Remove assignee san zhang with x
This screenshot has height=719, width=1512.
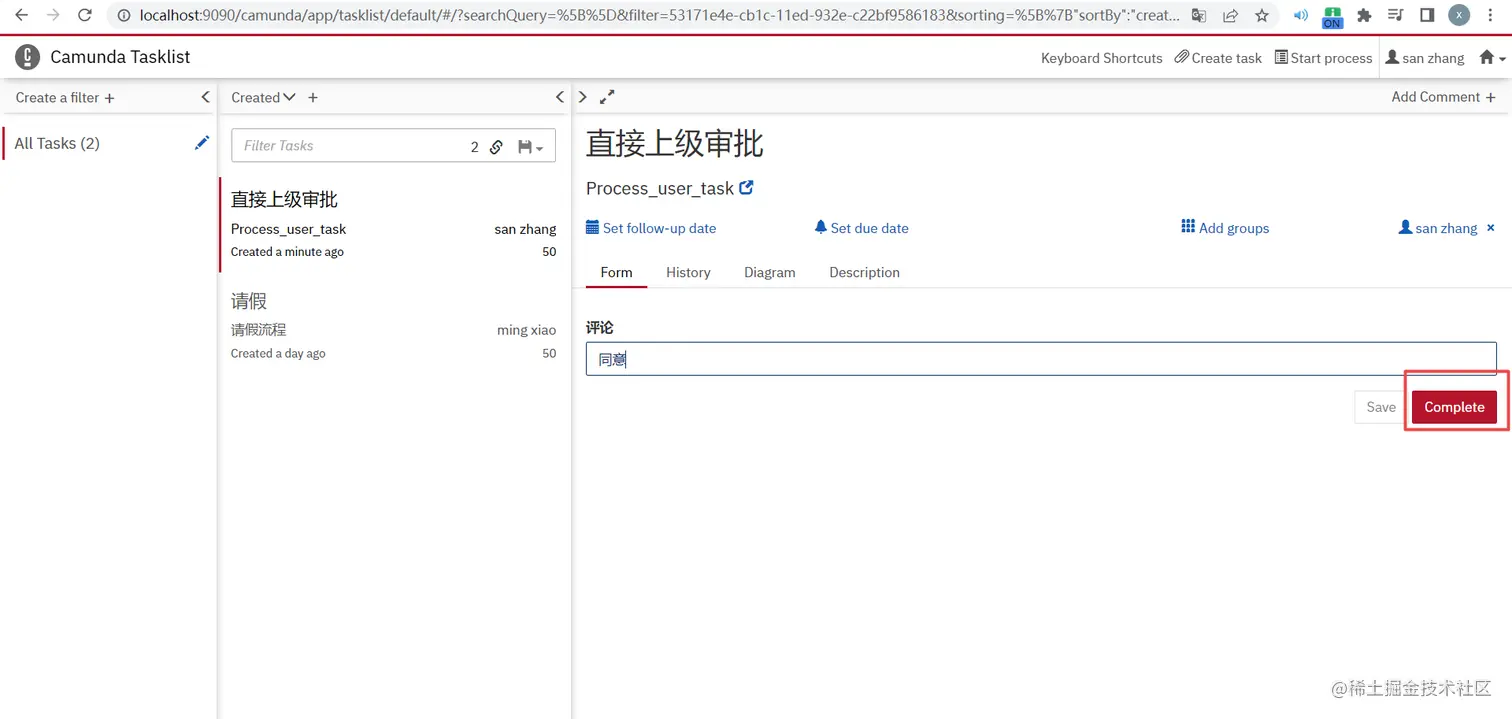(1490, 228)
